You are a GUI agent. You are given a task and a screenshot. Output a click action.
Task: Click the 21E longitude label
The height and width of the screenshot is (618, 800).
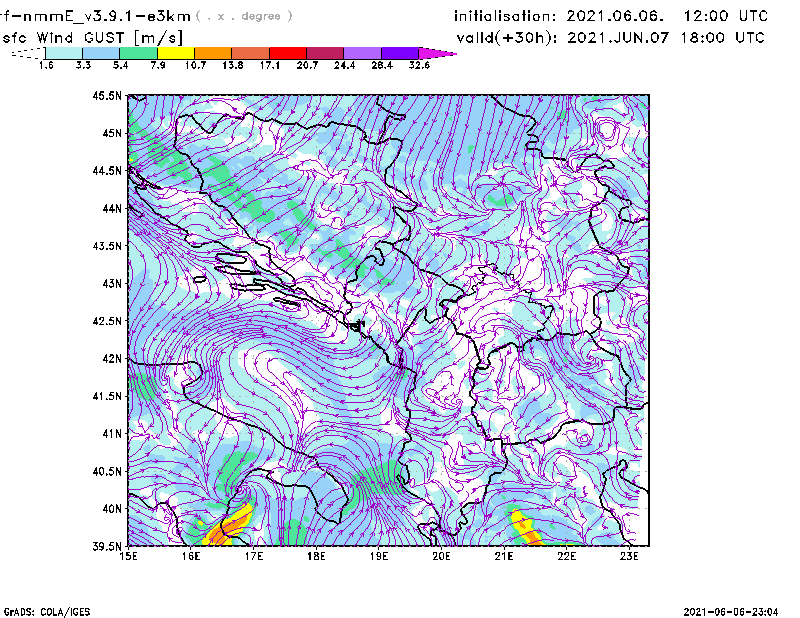504,556
